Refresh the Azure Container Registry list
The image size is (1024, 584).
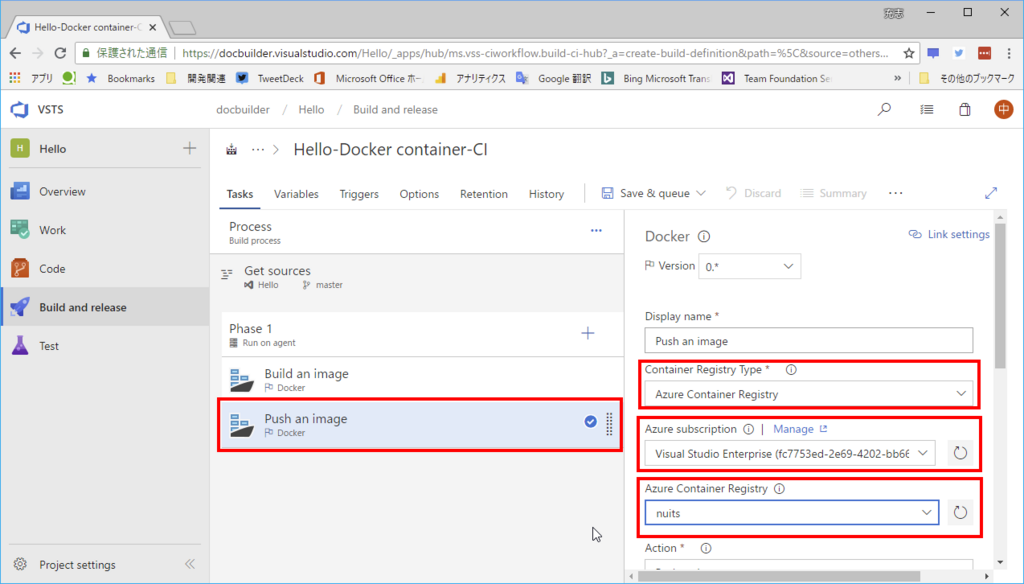tap(960, 512)
